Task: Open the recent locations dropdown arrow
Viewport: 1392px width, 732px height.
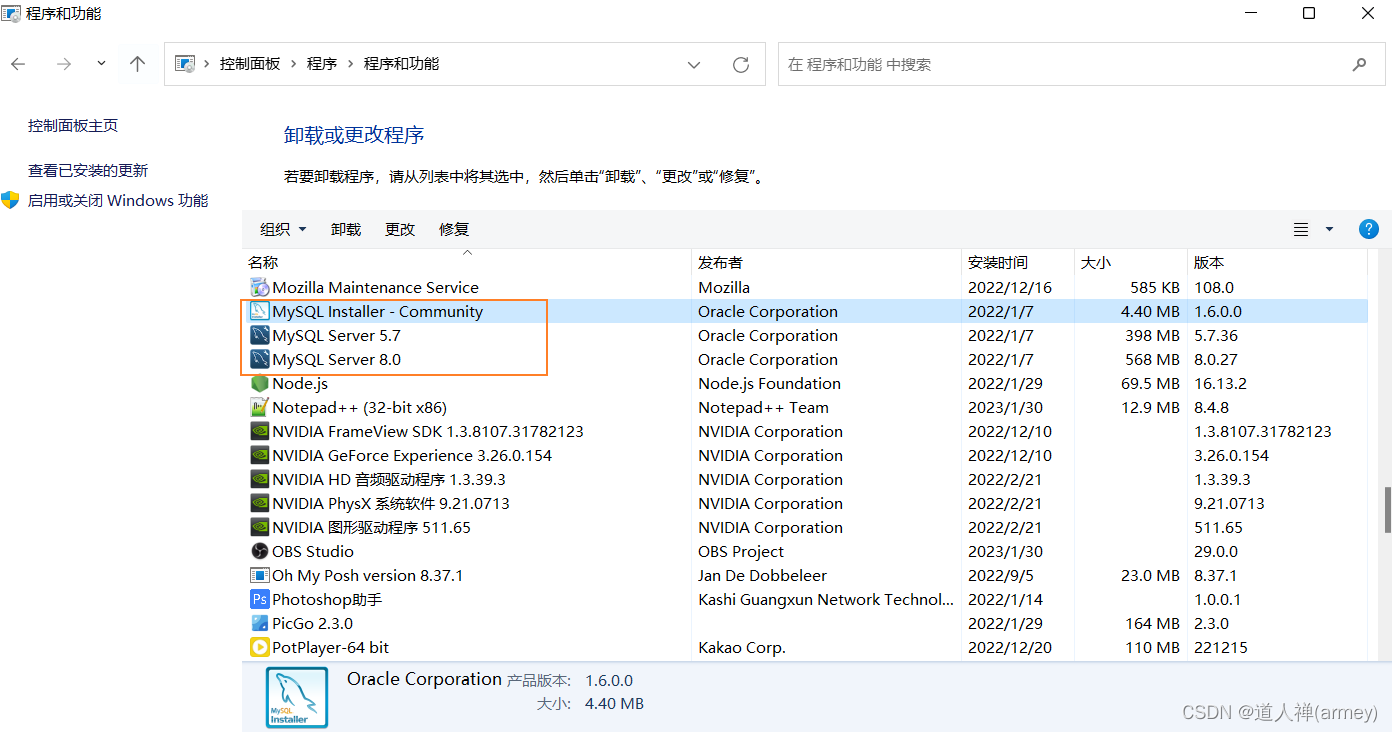Action: coord(101,63)
